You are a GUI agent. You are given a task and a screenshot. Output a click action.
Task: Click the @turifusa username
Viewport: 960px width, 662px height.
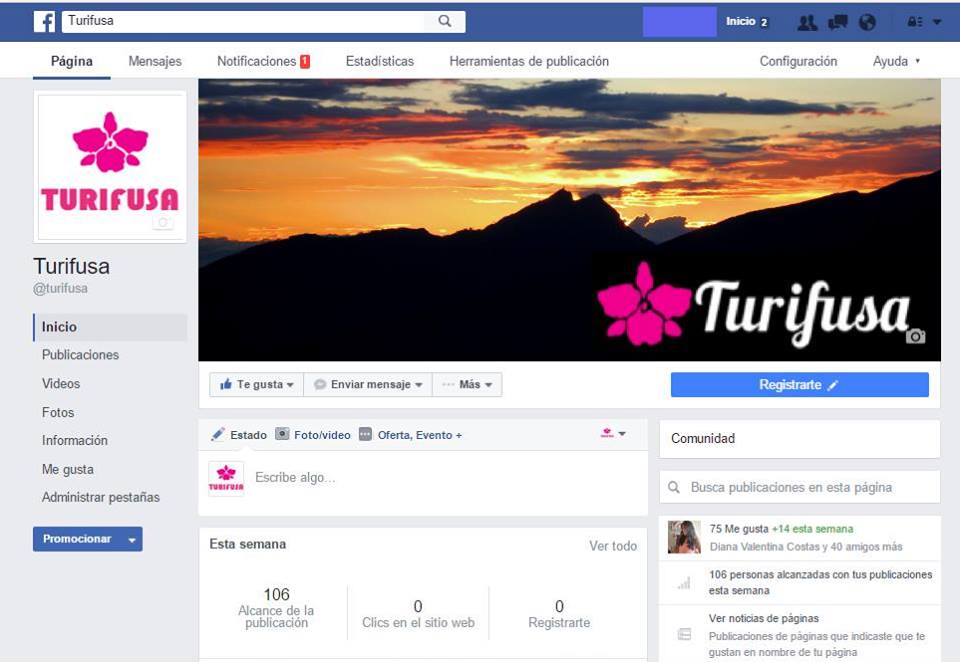[60, 288]
